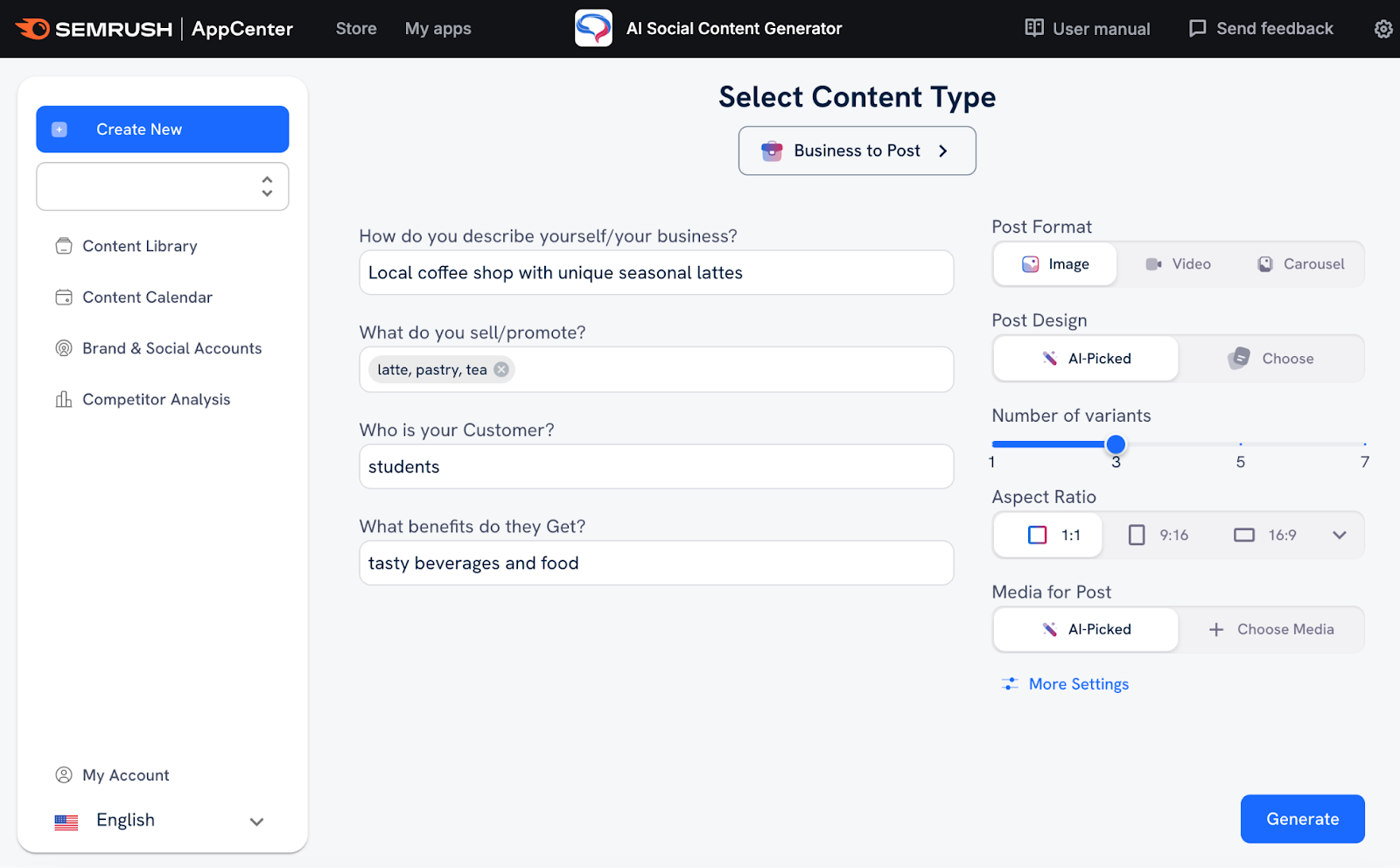Expand the aspect ratio dropdown

coord(1339,535)
